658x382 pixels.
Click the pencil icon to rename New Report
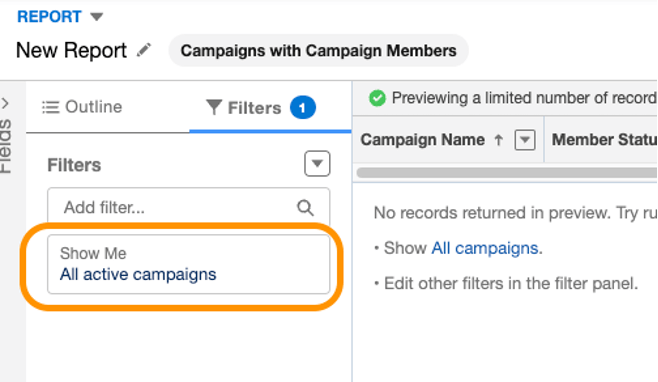click(x=144, y=50)
